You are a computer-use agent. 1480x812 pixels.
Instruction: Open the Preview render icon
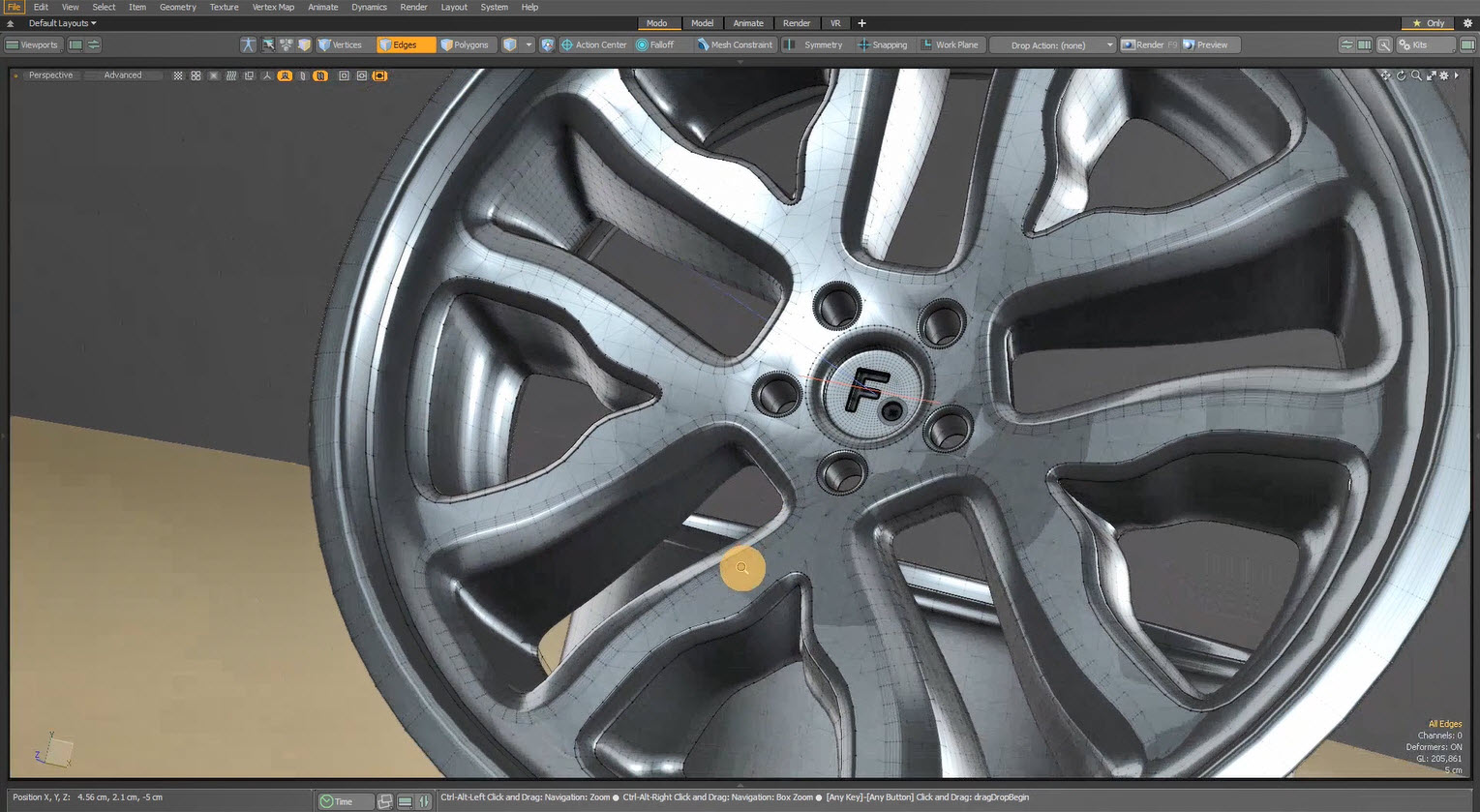tap(1190, 45)
